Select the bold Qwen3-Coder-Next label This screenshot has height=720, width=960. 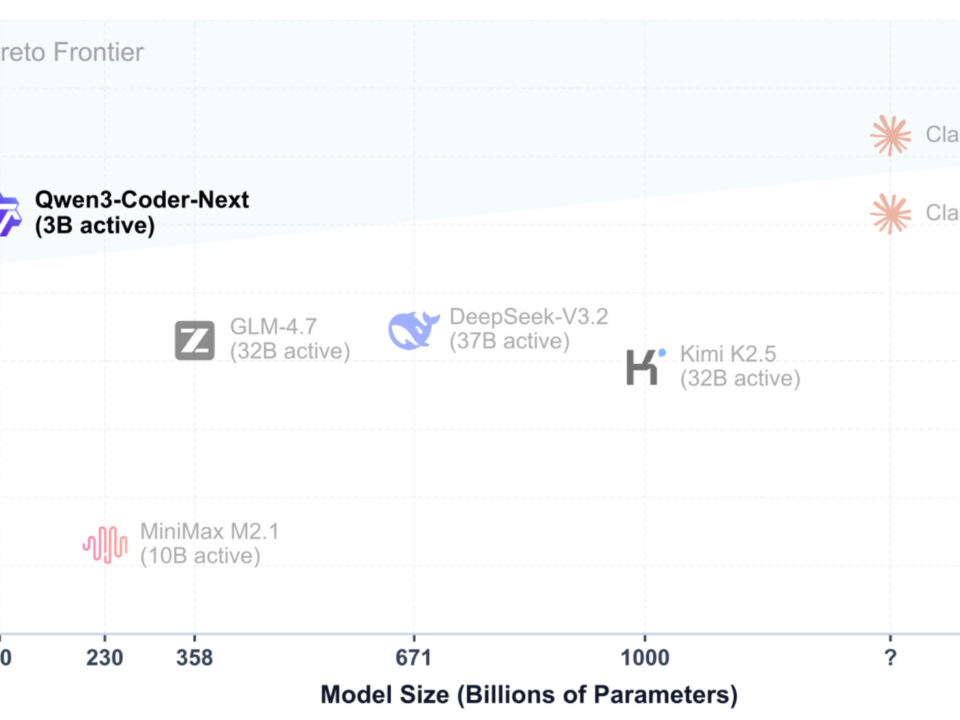141,212
